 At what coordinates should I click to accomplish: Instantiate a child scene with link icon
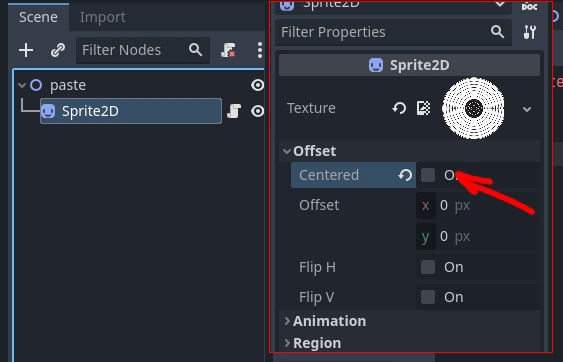(58, 50)
